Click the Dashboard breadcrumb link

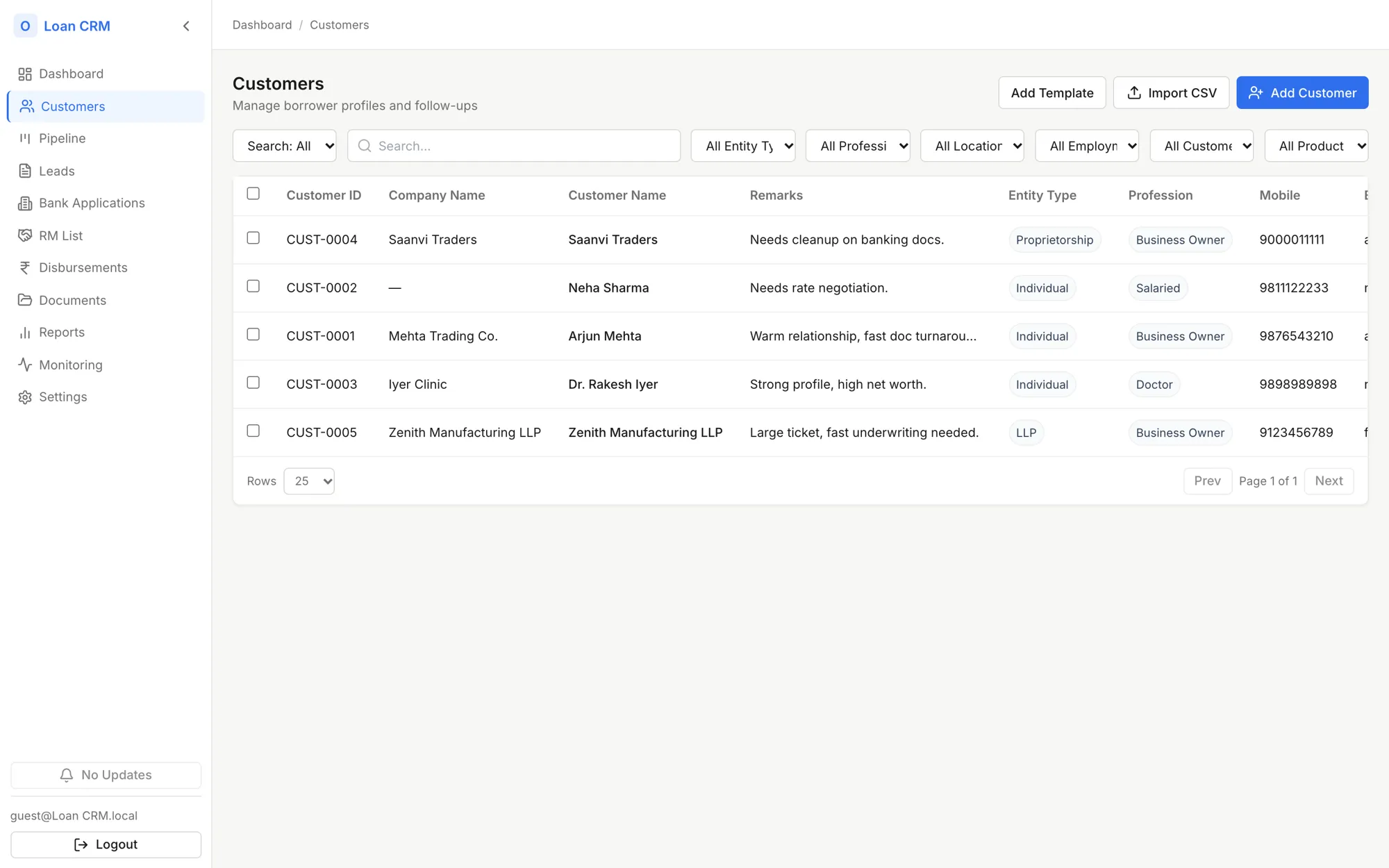[x=262, y=25]
